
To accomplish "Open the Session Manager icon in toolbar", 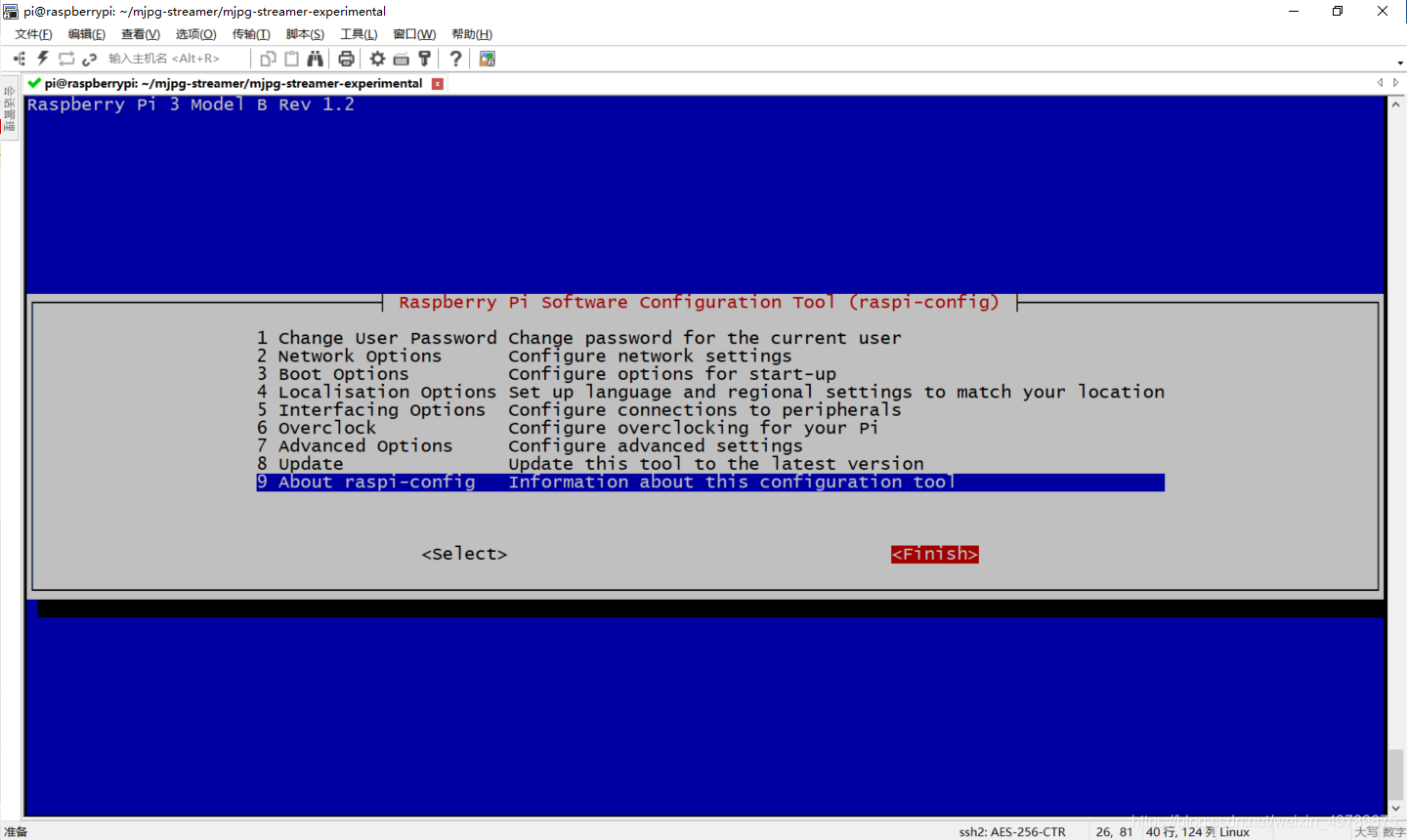I will [x=20, y=59].
